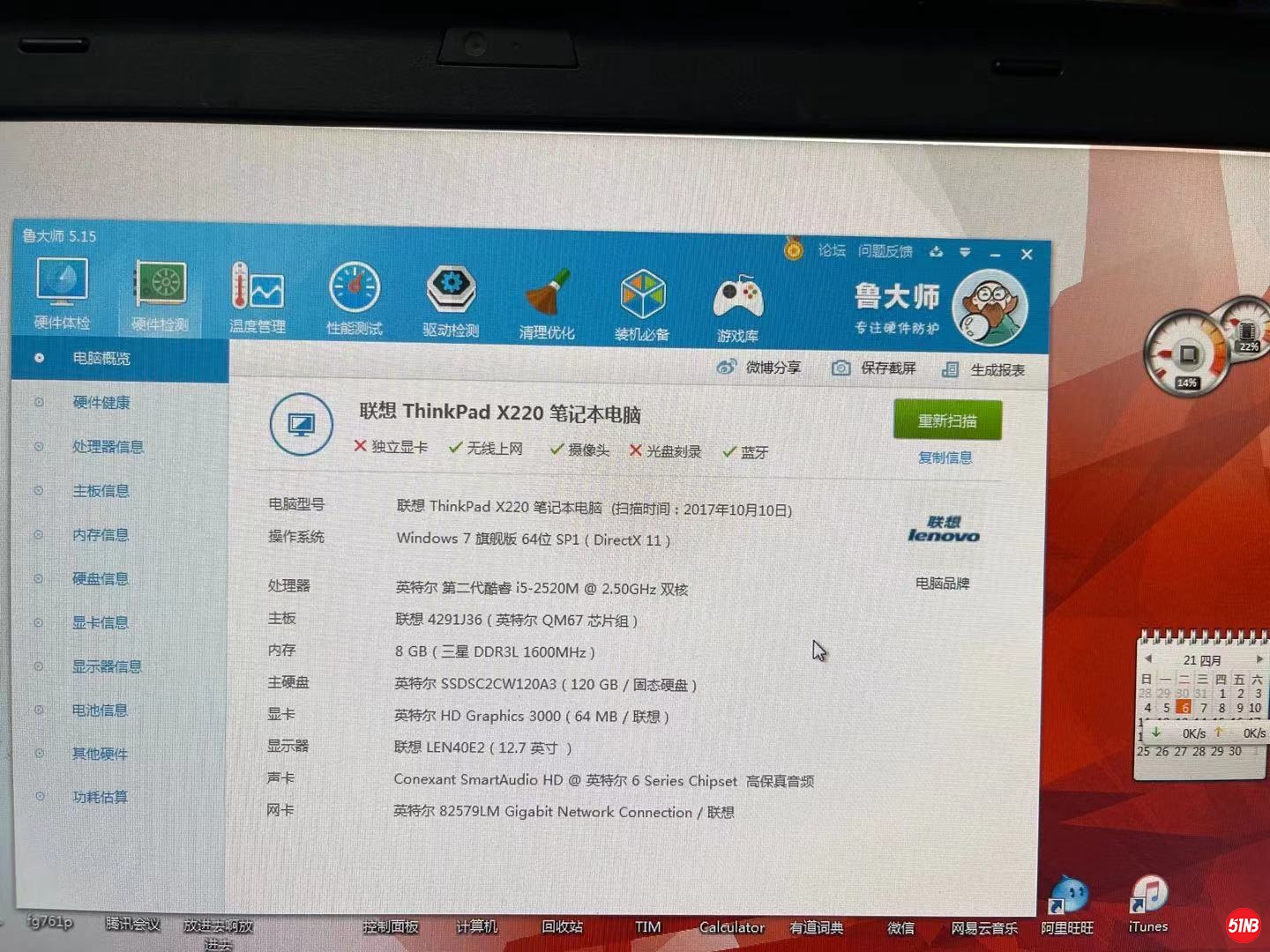Select 功耗估算 sidebar item

100,797
